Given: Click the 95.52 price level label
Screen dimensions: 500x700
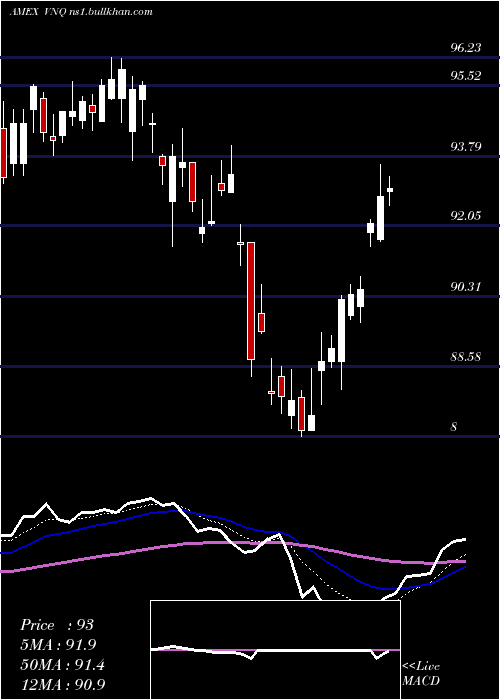Looking at the screenshot, I should pos(466,75).
